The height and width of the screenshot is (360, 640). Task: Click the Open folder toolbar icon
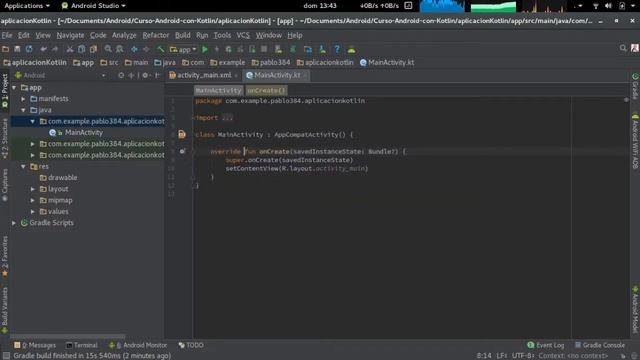click(5, 49)
